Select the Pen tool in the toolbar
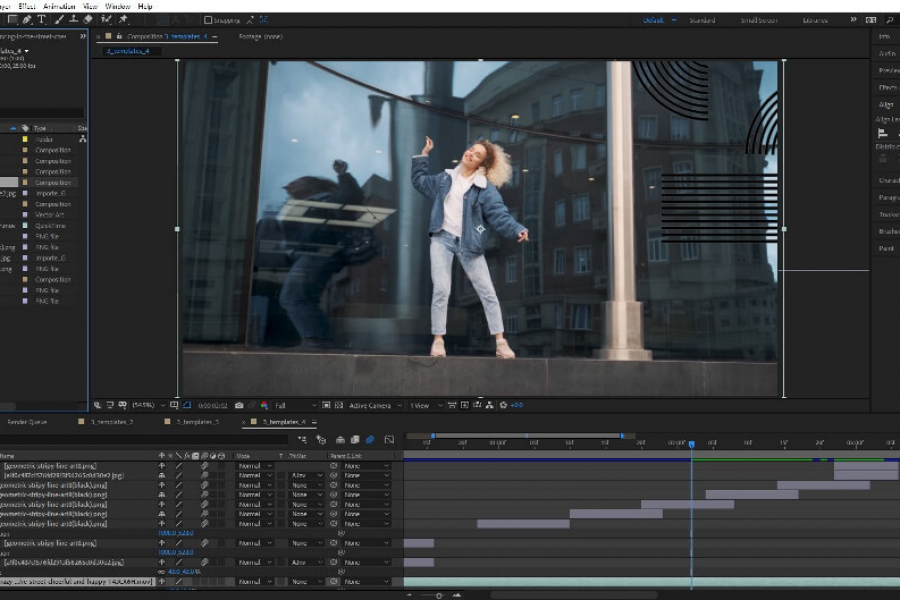Screen dimensions: 900x600 click(27, 19)
